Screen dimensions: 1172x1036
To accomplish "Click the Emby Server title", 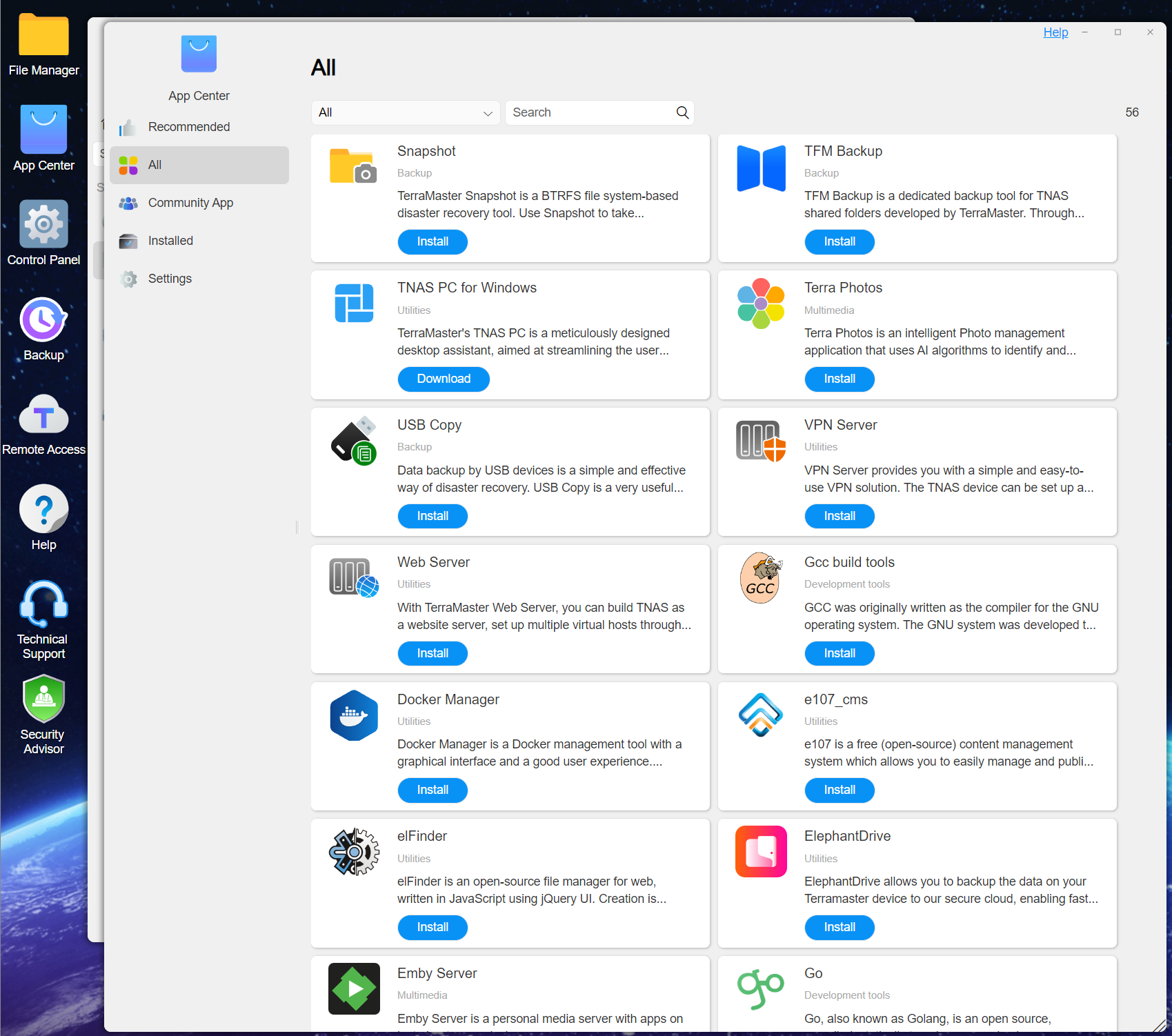I will (437, 973).
